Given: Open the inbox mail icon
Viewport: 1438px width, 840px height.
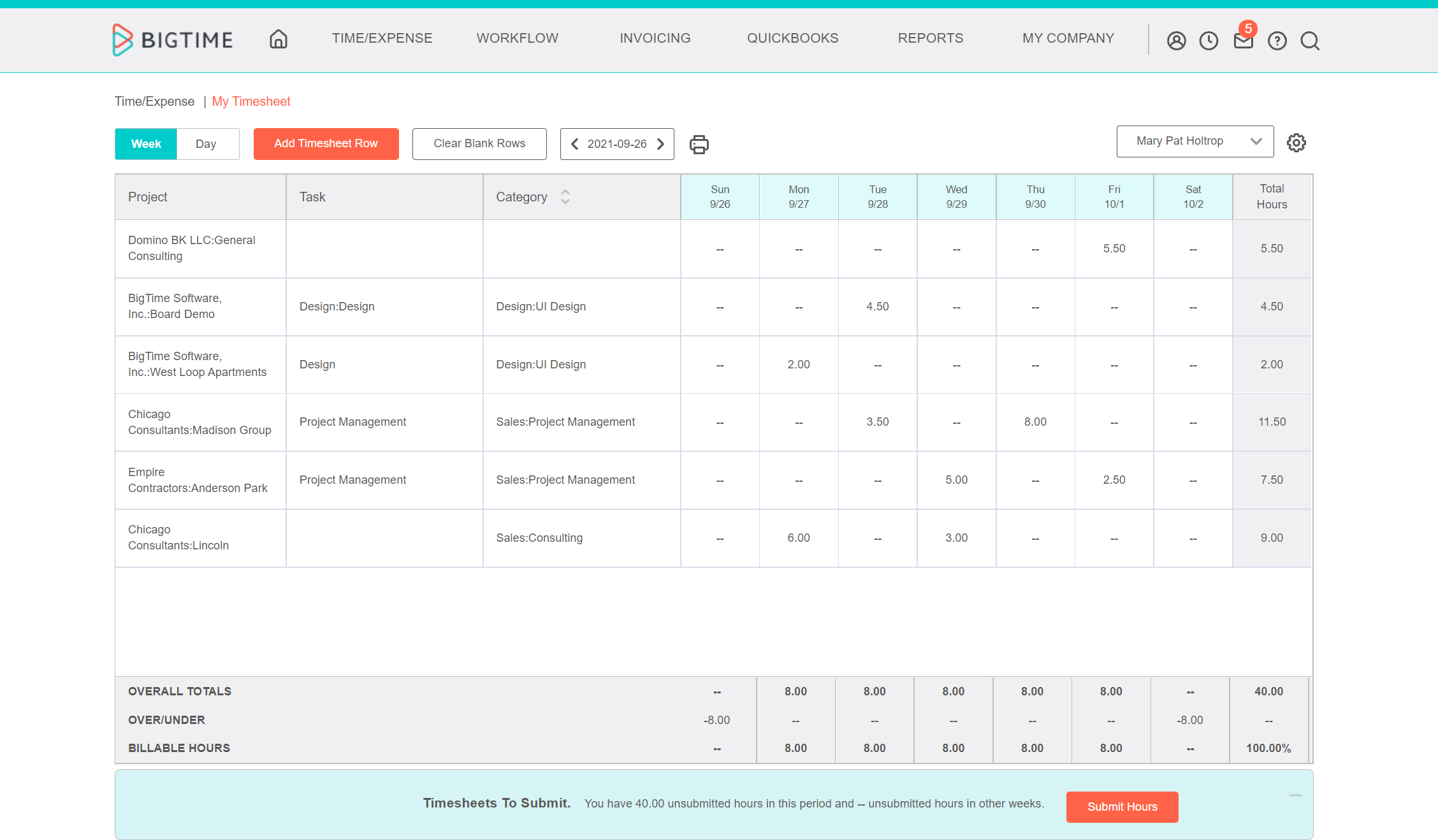Looking at the screenshot, I should coord(1244,41).
